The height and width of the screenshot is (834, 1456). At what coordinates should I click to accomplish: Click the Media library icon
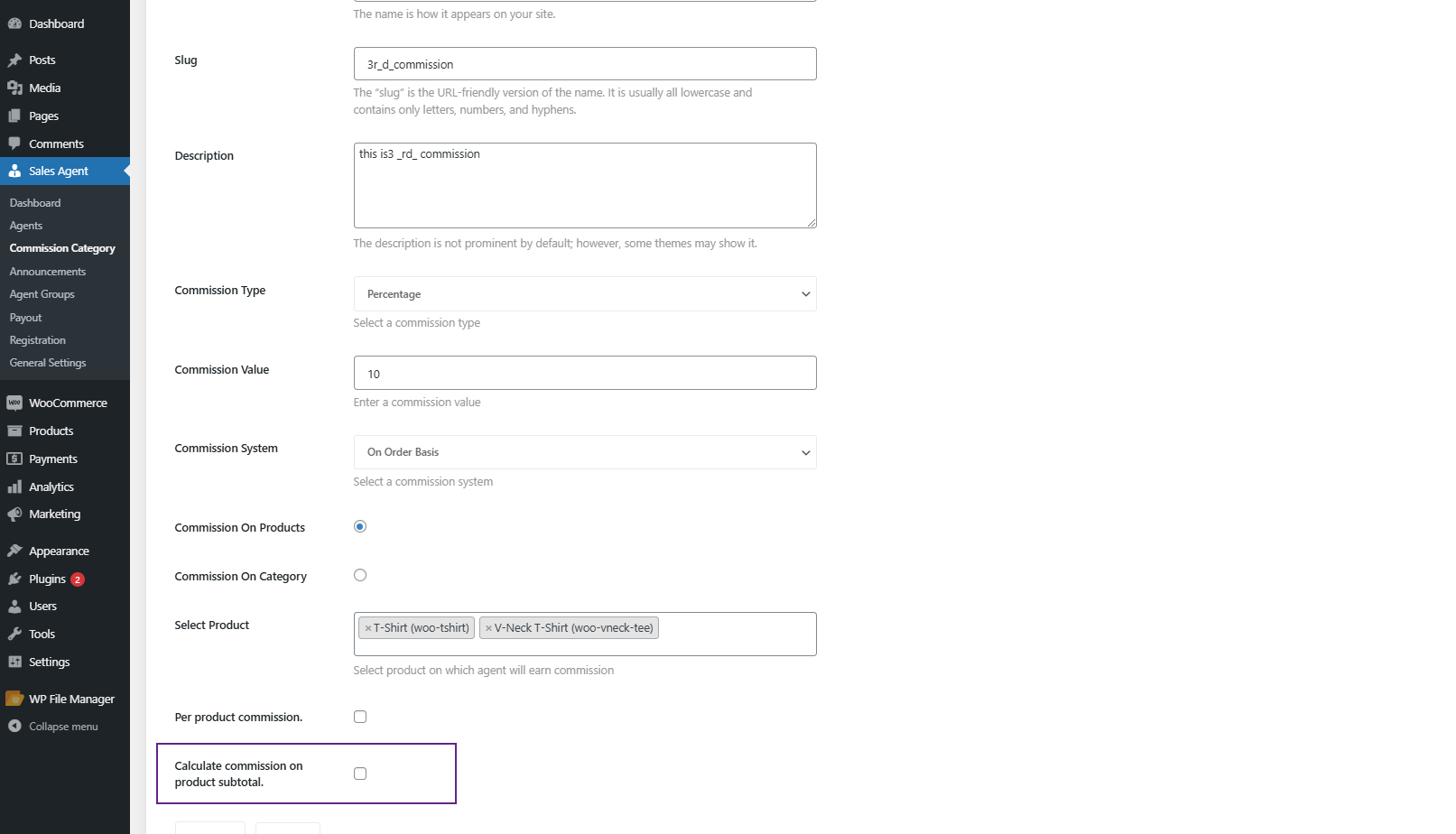point(14,88)
